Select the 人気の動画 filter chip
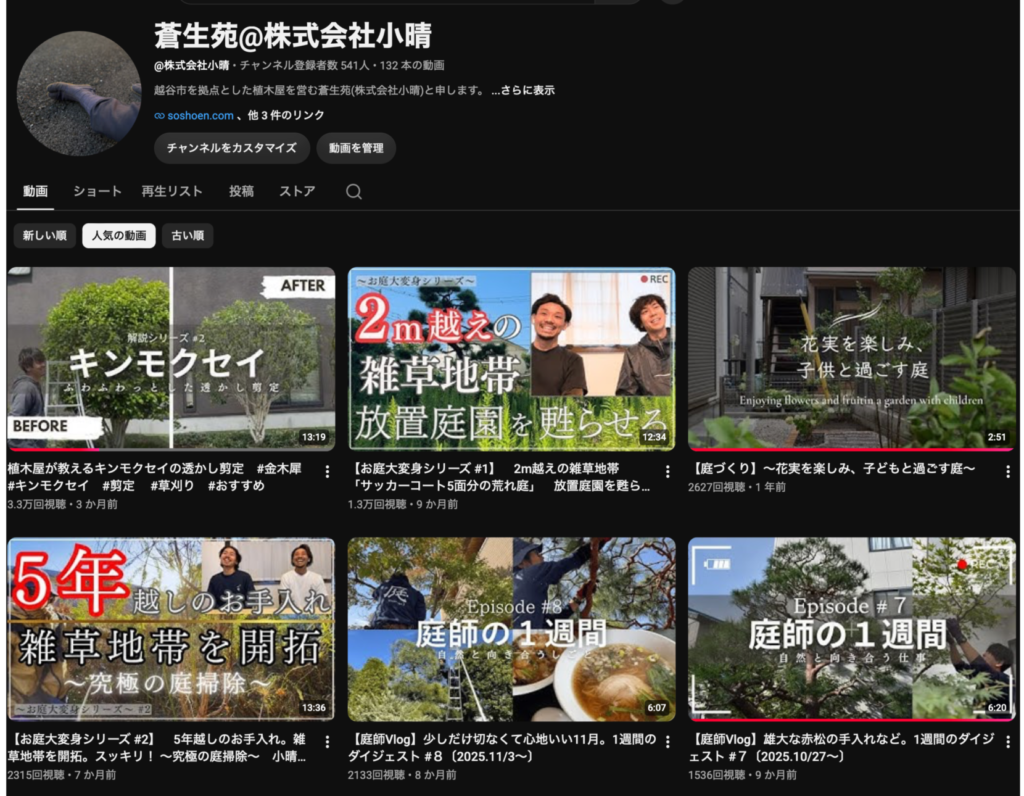Viewport: 1024px width, 796px height. click(x=119, y=236)
